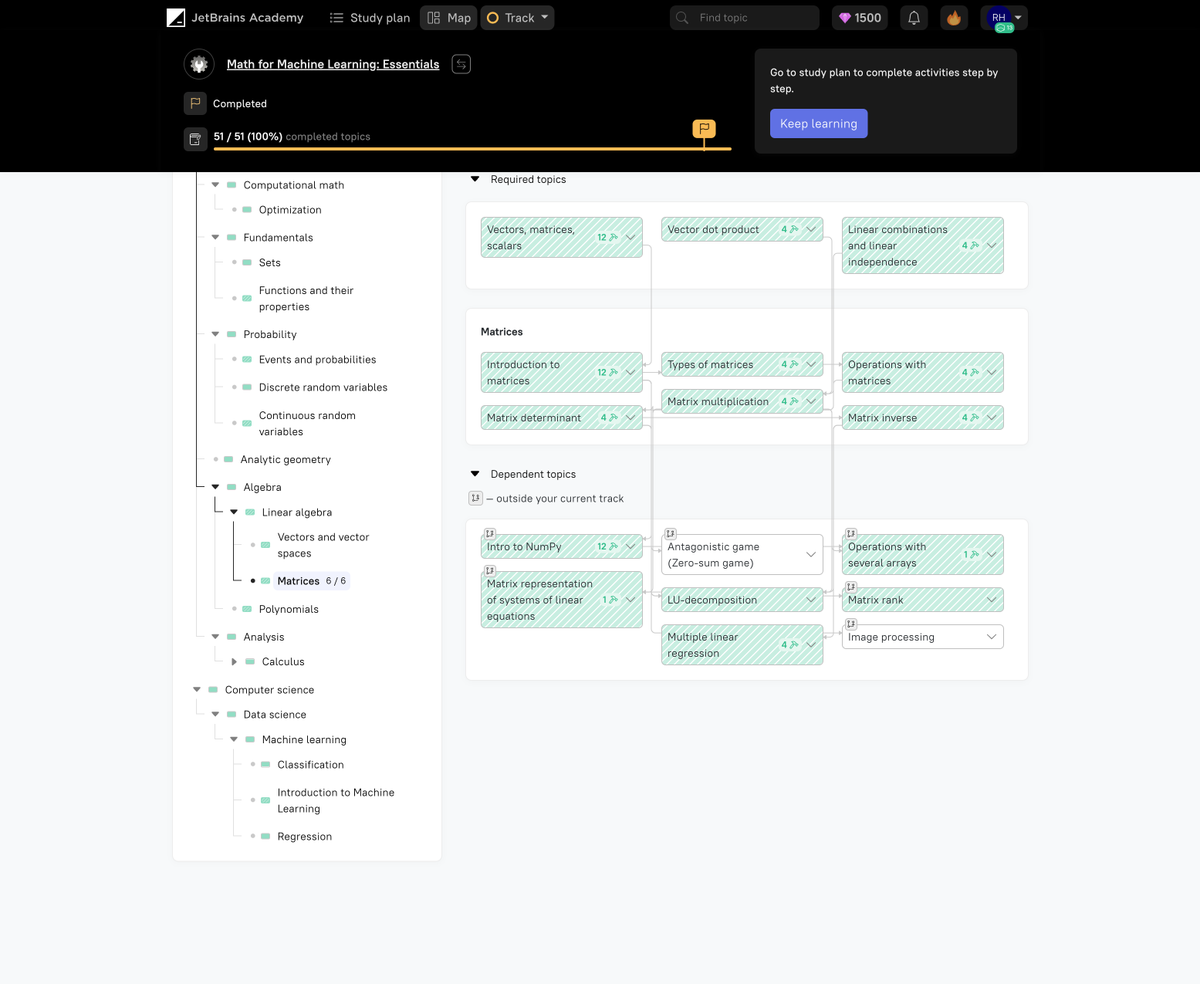
Task: Expand the Calculus tree node
Action: pyautogui.click(x=234, y=662)
